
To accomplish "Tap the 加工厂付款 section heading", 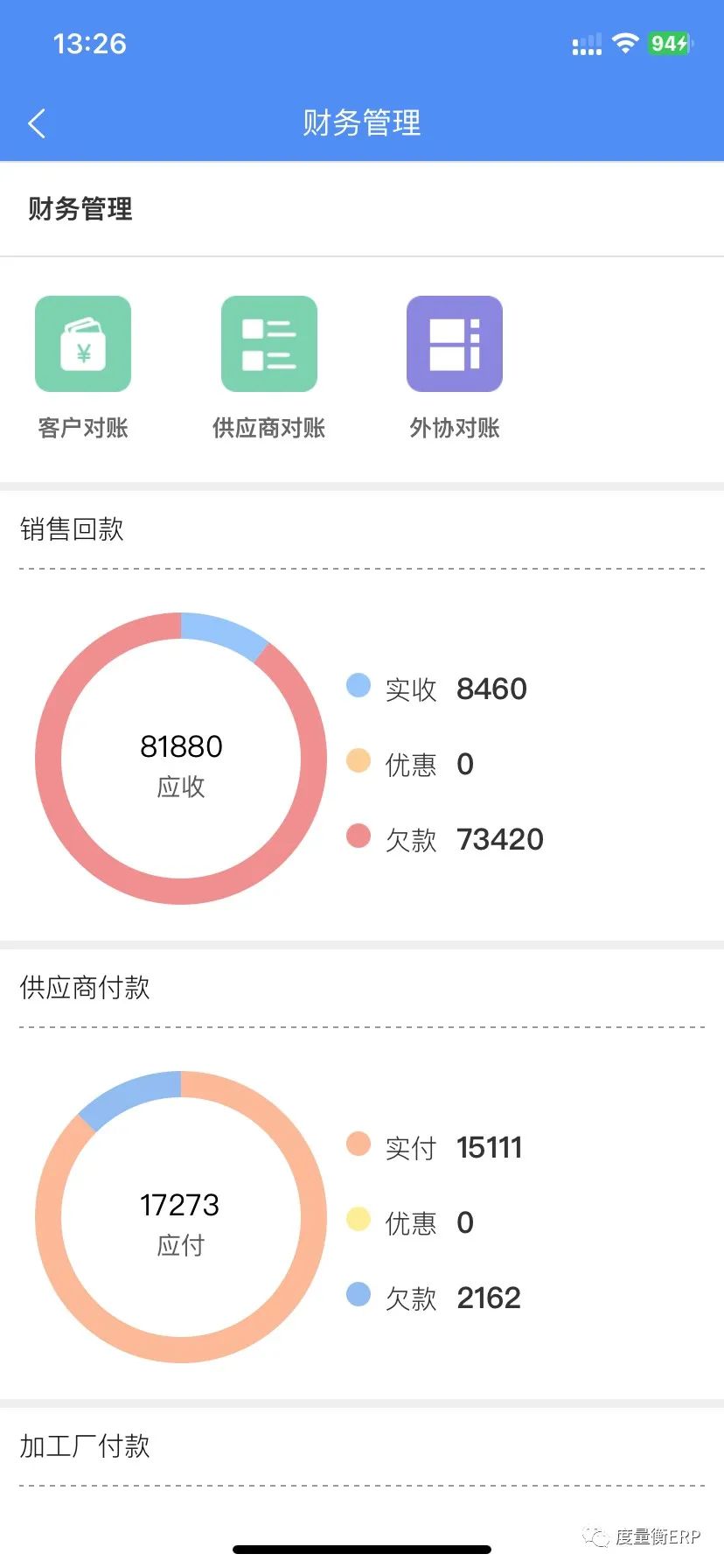I will 85,1446.
